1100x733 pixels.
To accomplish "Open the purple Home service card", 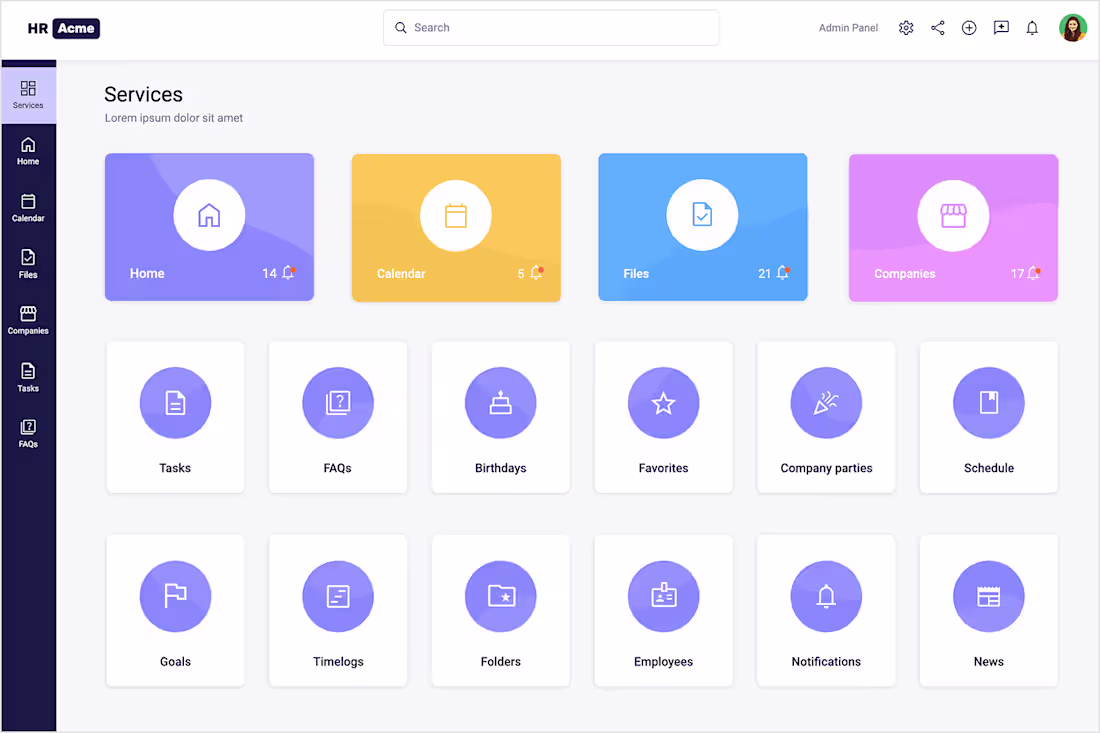I will coord(209,227).
